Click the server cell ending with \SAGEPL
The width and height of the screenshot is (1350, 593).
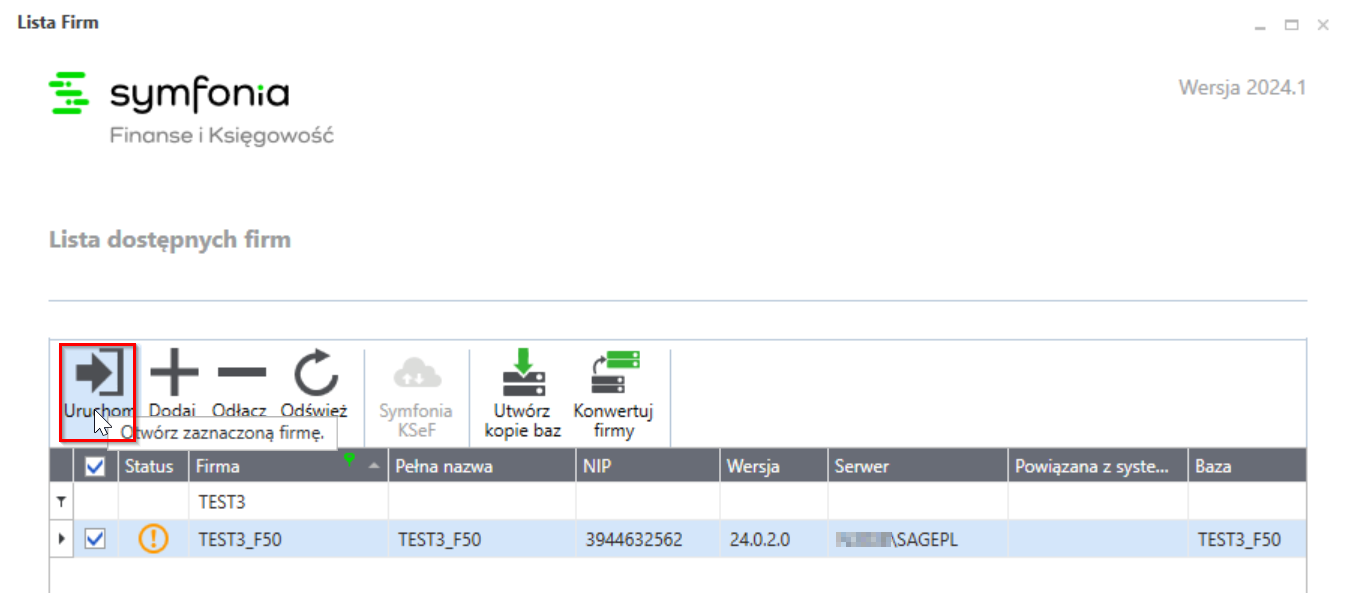point(918,539)
